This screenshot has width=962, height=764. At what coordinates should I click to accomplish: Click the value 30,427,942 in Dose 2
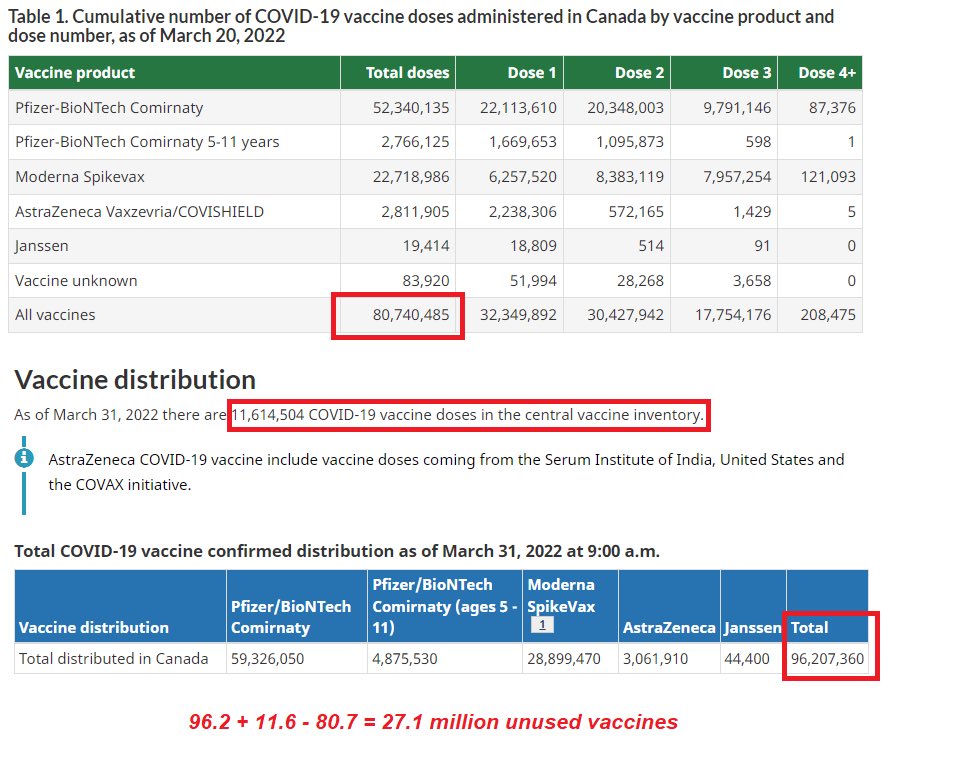tap(625, 315)
